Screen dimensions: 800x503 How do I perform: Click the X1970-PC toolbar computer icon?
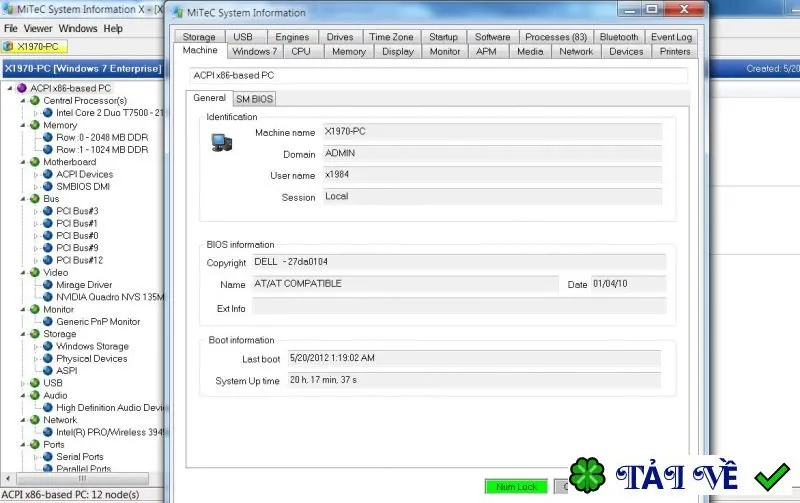(x=8, y=46)
